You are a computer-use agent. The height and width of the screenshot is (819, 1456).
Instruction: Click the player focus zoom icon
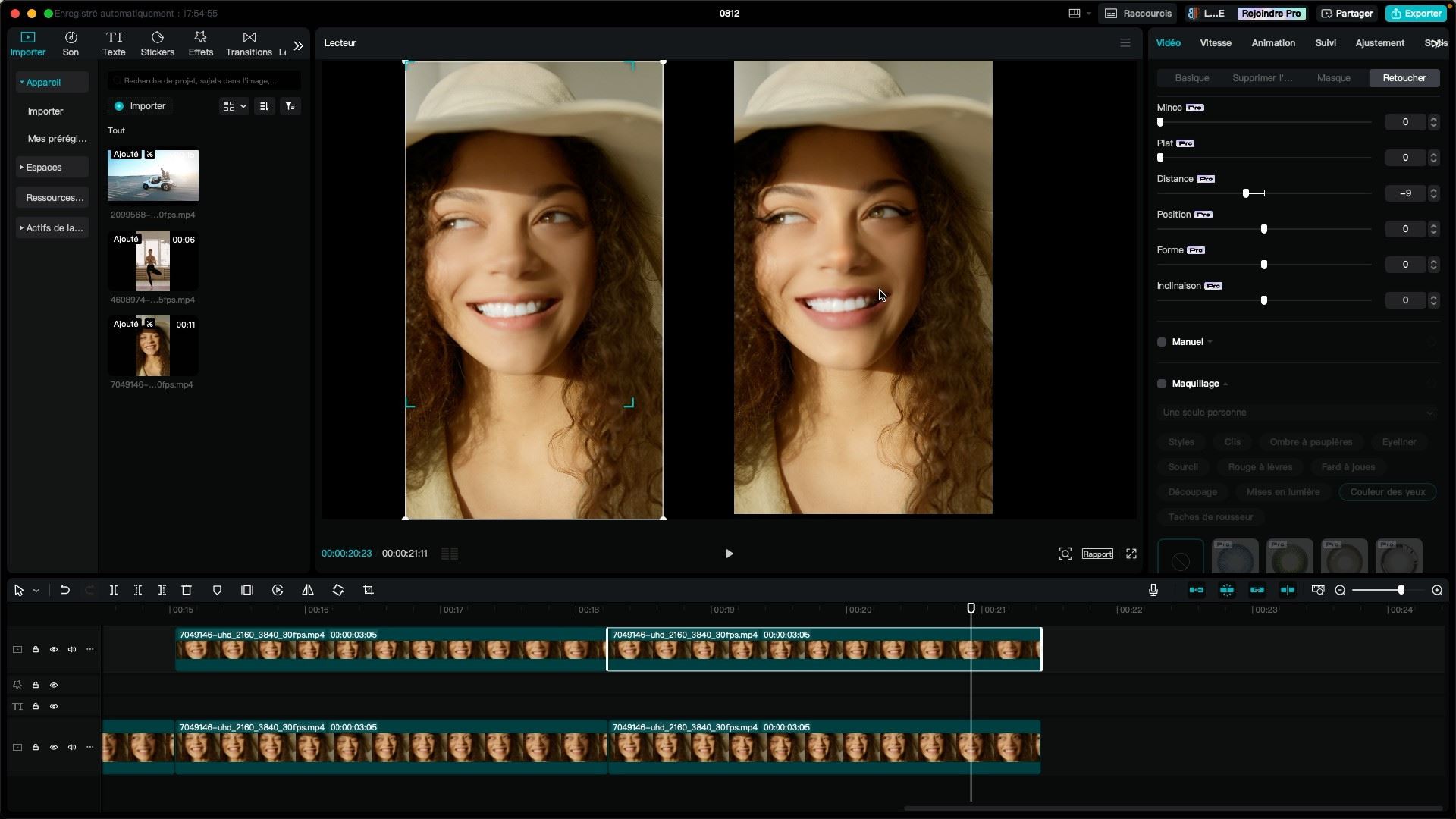[1065, 554]
